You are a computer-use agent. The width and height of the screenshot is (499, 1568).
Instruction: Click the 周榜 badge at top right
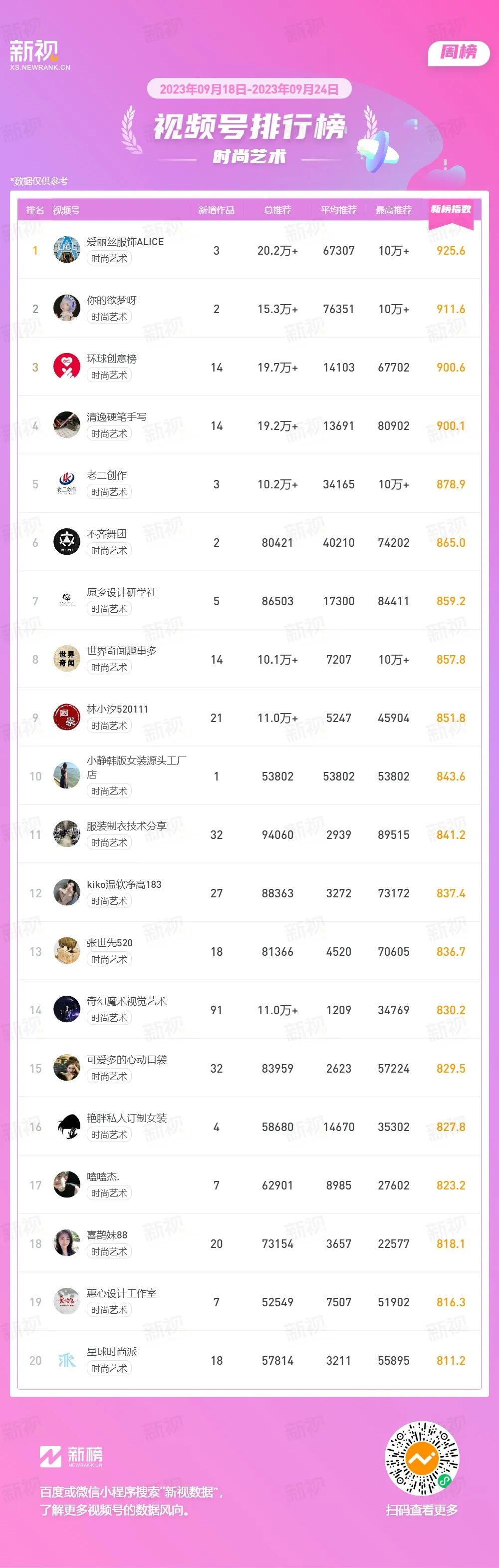[x=459, y=52]
